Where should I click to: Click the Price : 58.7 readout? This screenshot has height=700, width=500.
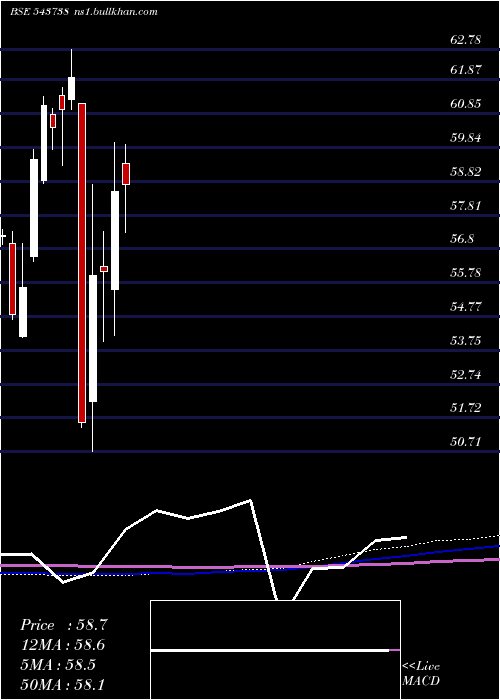(64, 625)
